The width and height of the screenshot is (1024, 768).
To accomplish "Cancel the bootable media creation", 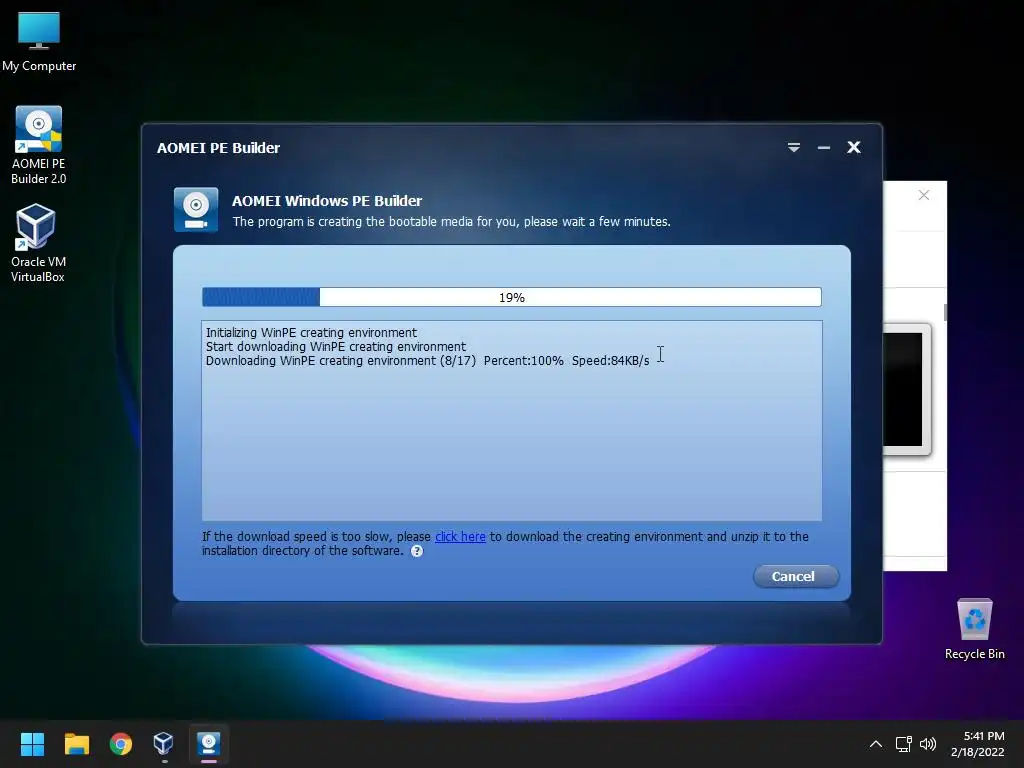I will [795, 576].
